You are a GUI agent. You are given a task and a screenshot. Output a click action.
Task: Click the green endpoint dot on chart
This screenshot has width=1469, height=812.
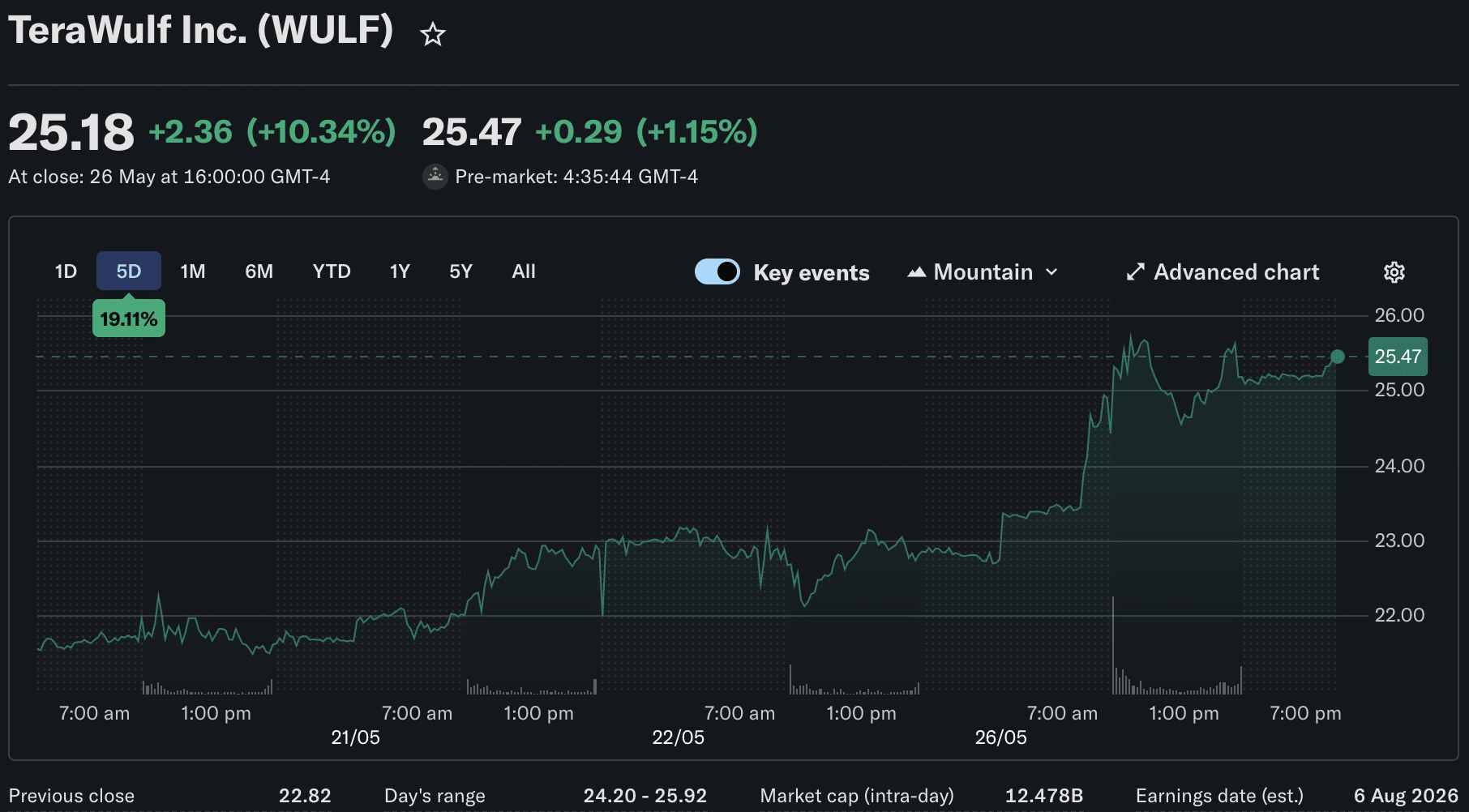pyautogui.click(x=1338, y=357)
